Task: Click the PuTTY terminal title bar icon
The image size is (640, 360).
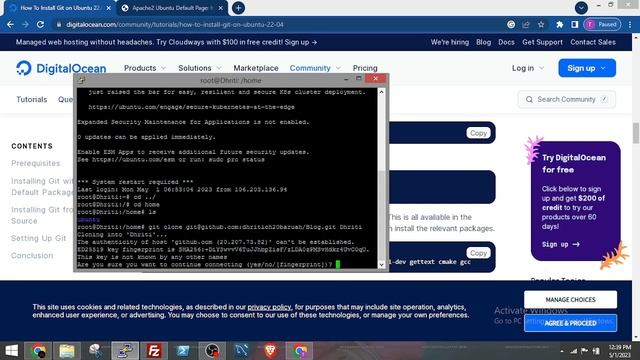Action: tap(81, 80)
